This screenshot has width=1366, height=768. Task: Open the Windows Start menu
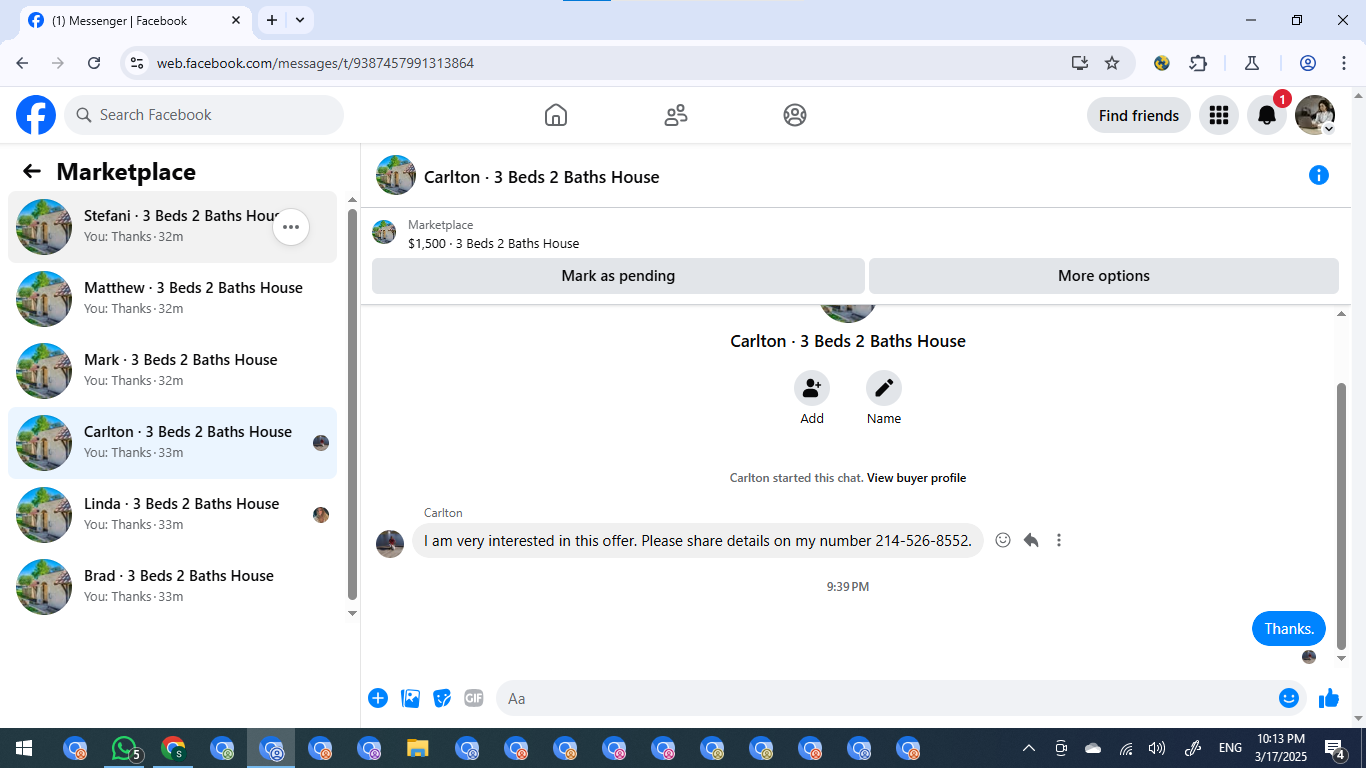[x=23, y=748]
